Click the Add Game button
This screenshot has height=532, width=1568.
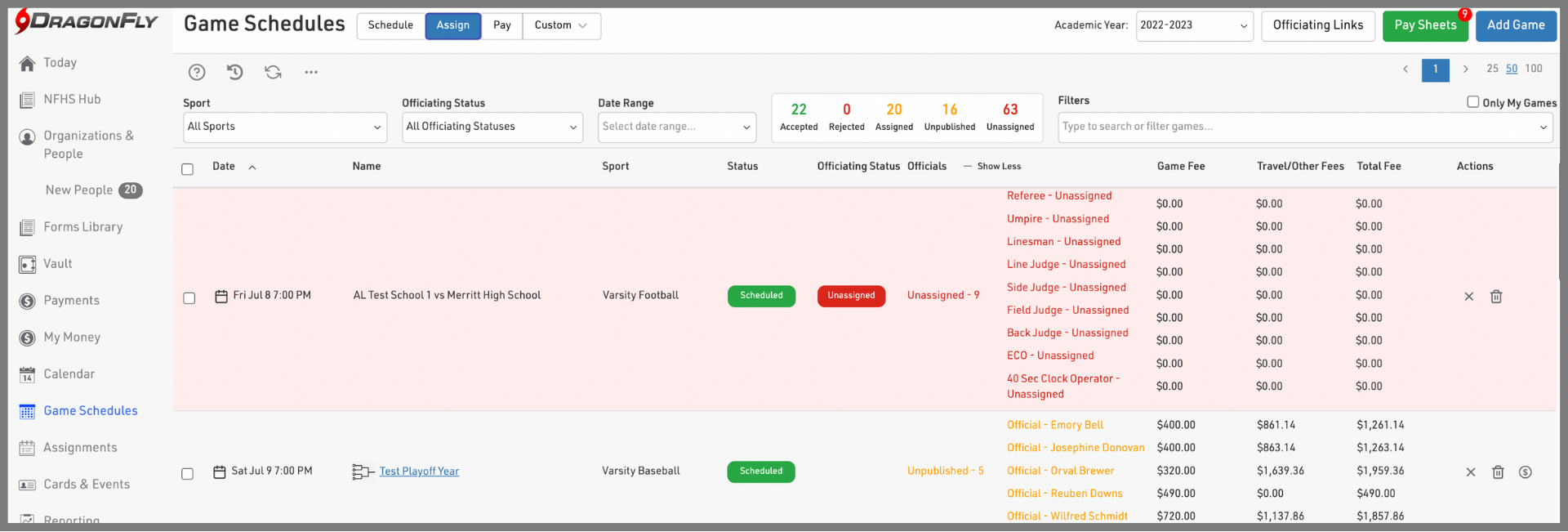click(1515, 26)
